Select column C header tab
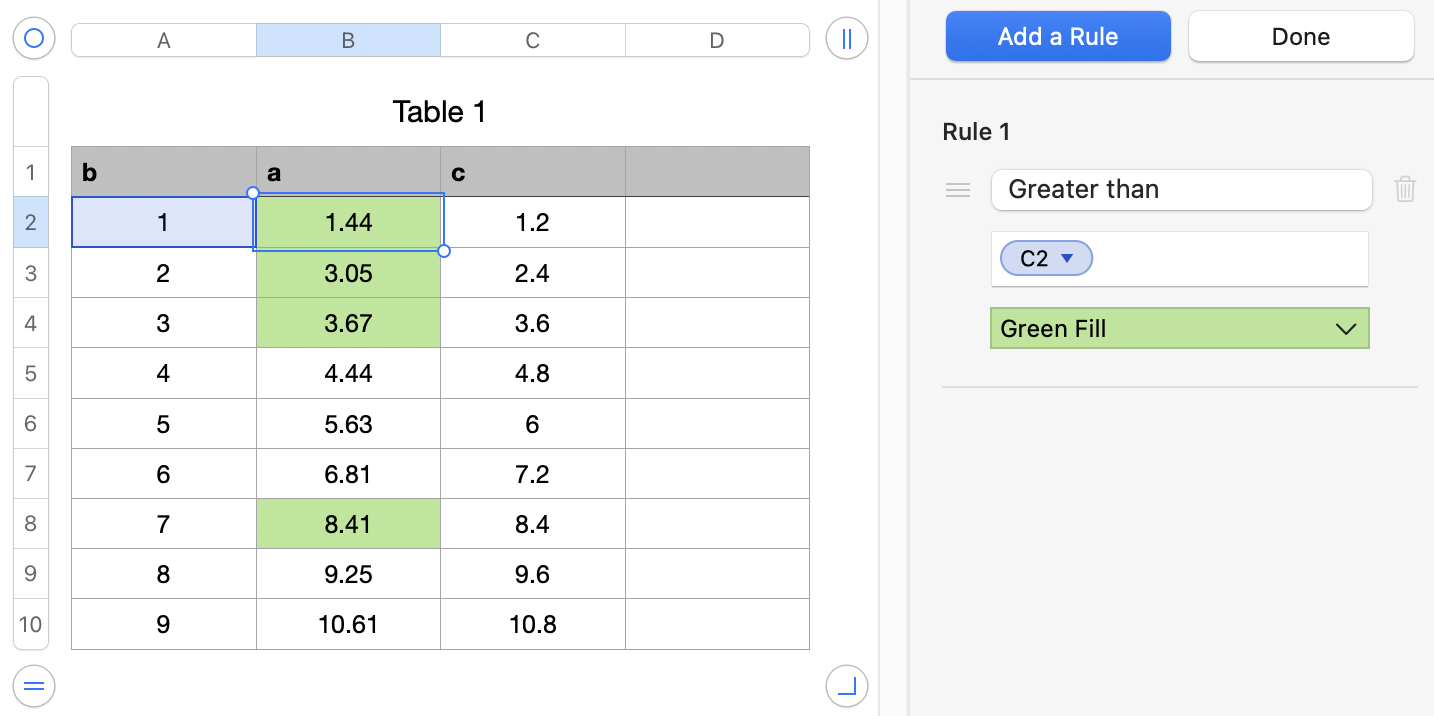 pos(533,40)
